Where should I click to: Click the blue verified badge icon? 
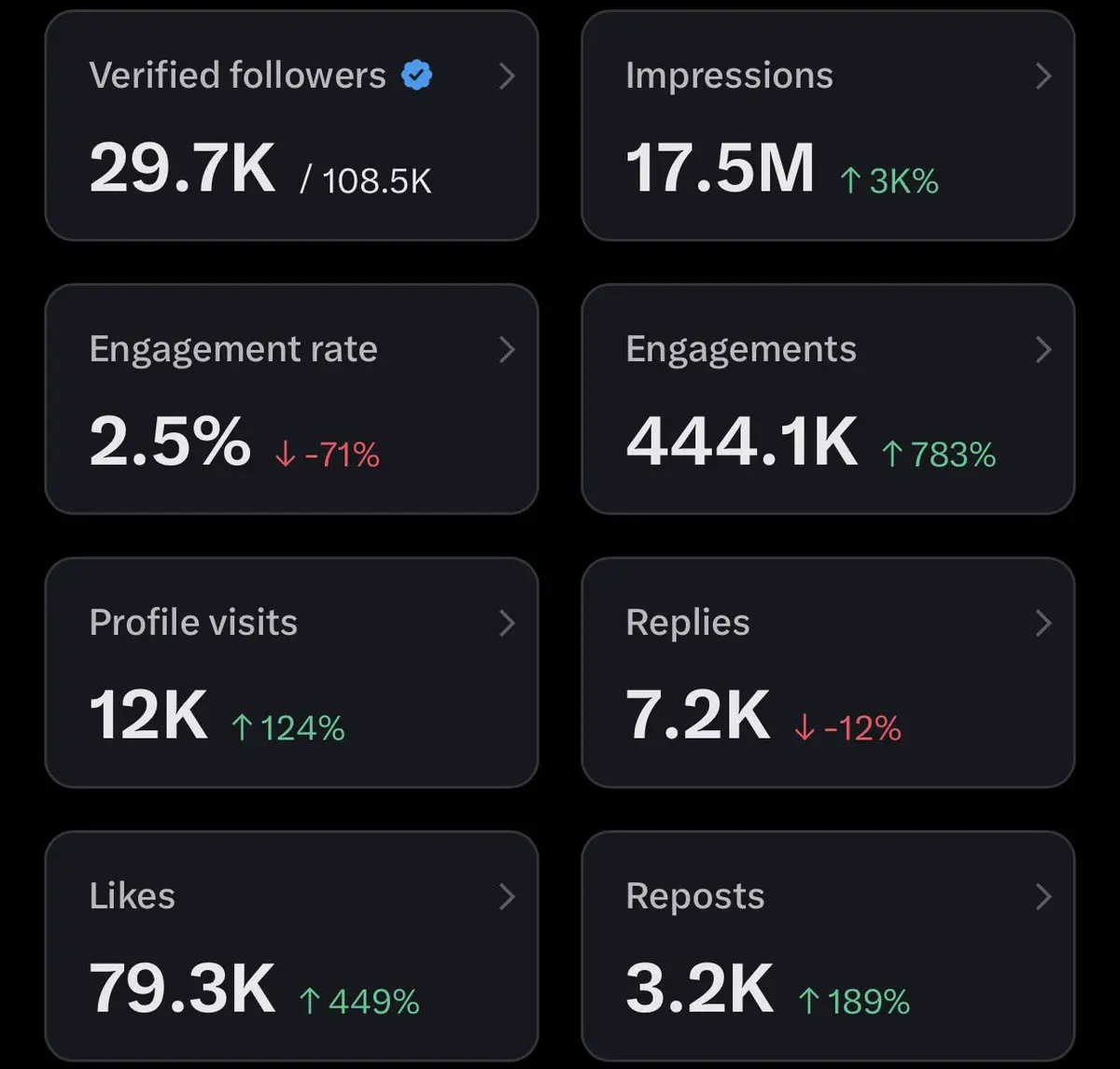417,76
